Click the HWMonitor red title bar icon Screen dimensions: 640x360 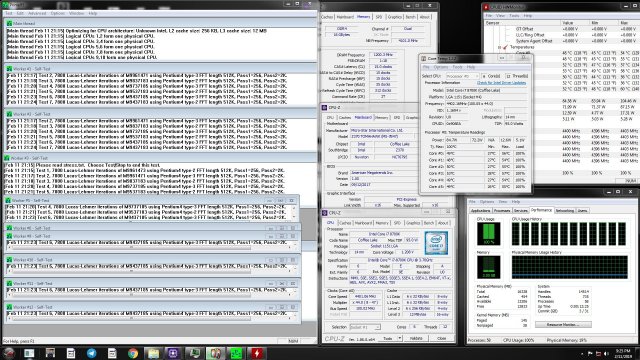(x=486, y=7)
